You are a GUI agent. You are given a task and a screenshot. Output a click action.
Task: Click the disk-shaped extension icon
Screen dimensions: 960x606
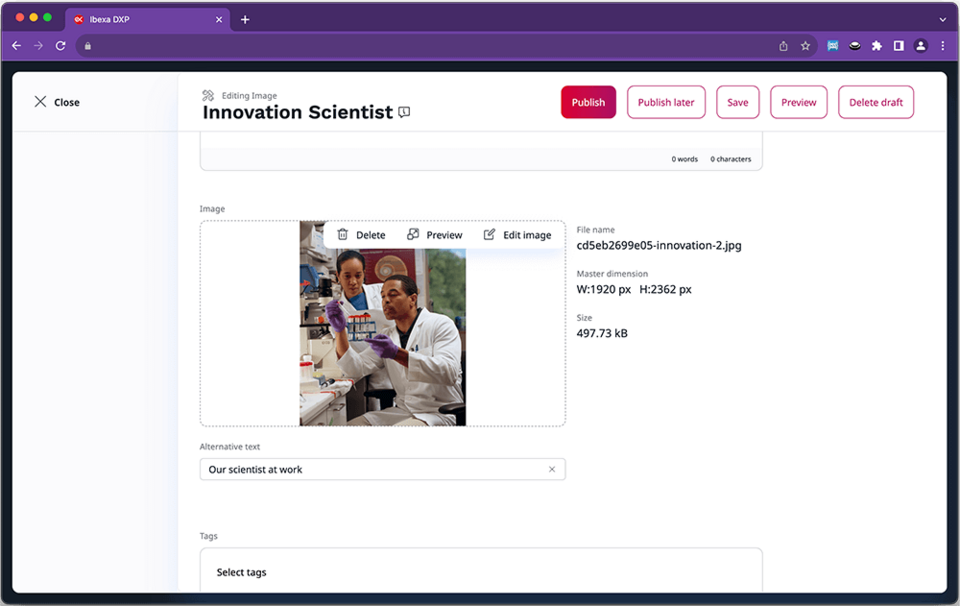click(855, 46)
